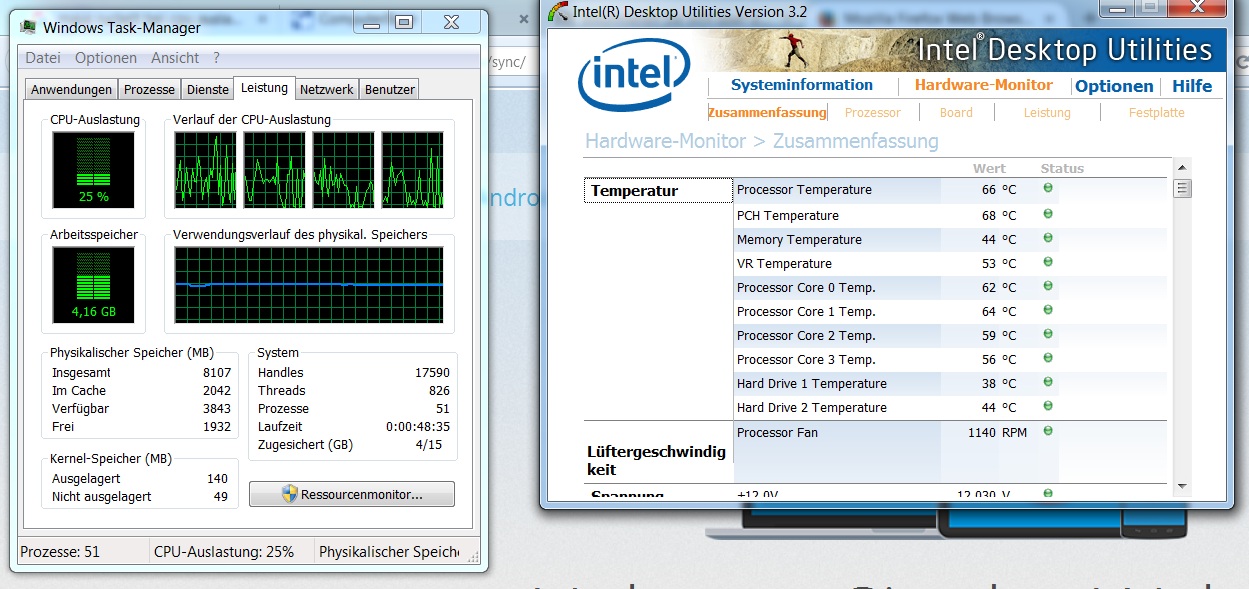Open the Hilfe section
Screen dimensions: 1249x589
pos(1192,86)
